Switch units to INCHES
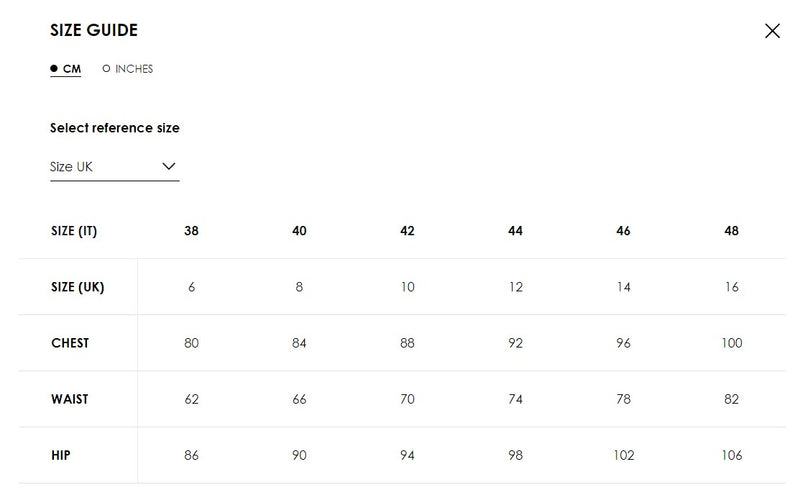 coord(128,69)
